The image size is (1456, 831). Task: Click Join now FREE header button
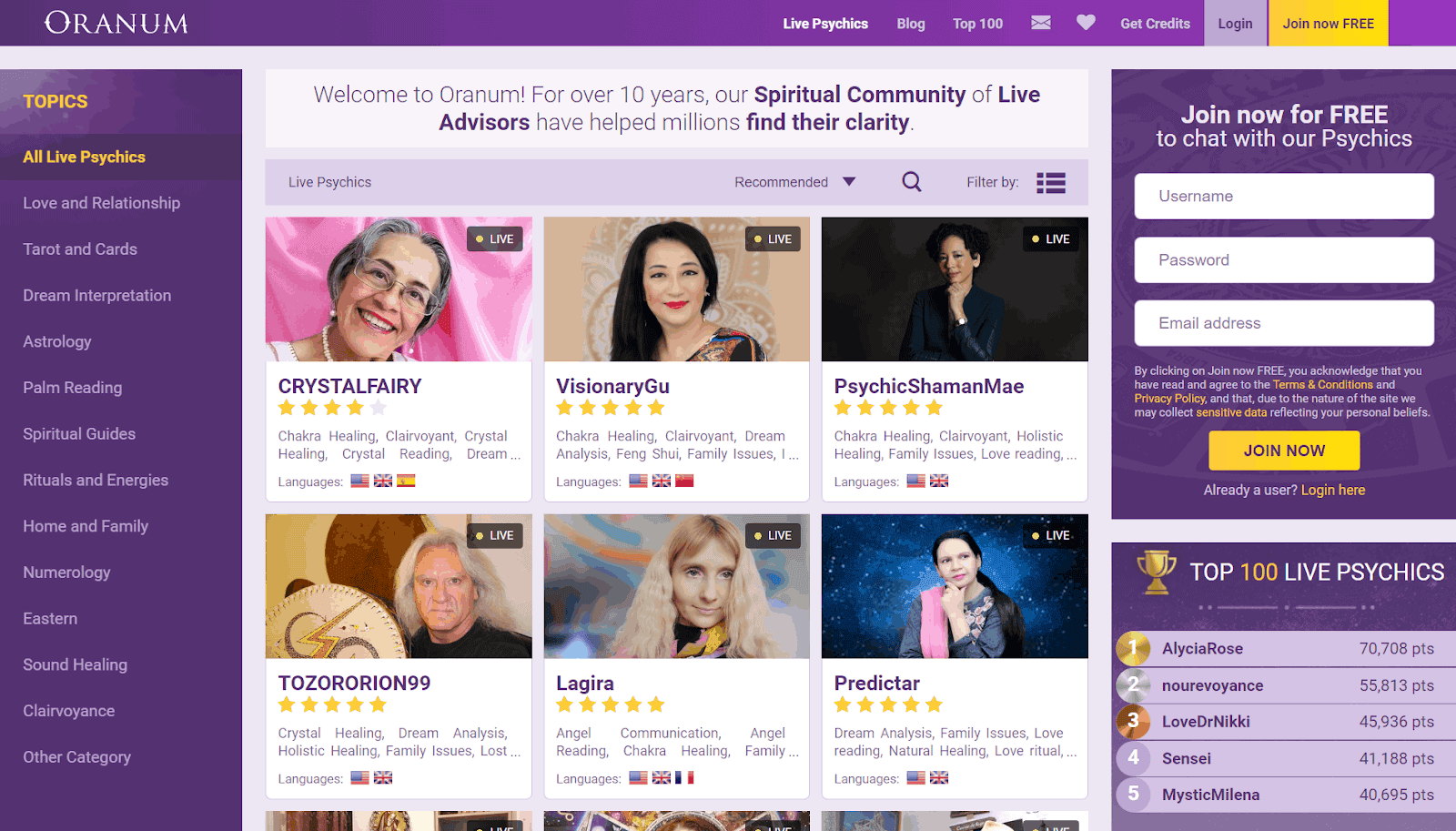(x=1328, y=23)
